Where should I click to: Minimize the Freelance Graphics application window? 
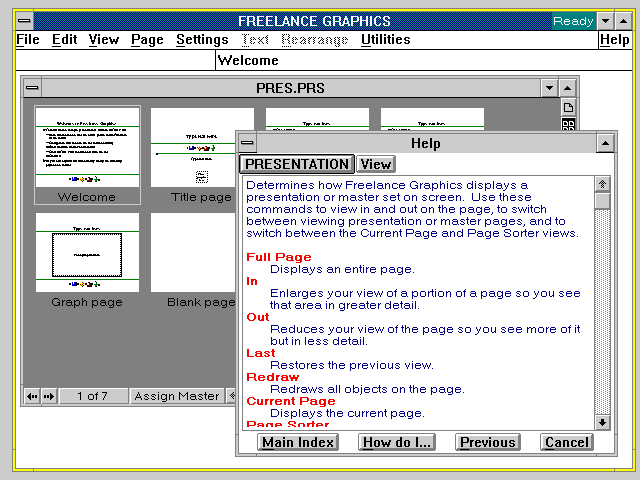click(x=605, y=20)
